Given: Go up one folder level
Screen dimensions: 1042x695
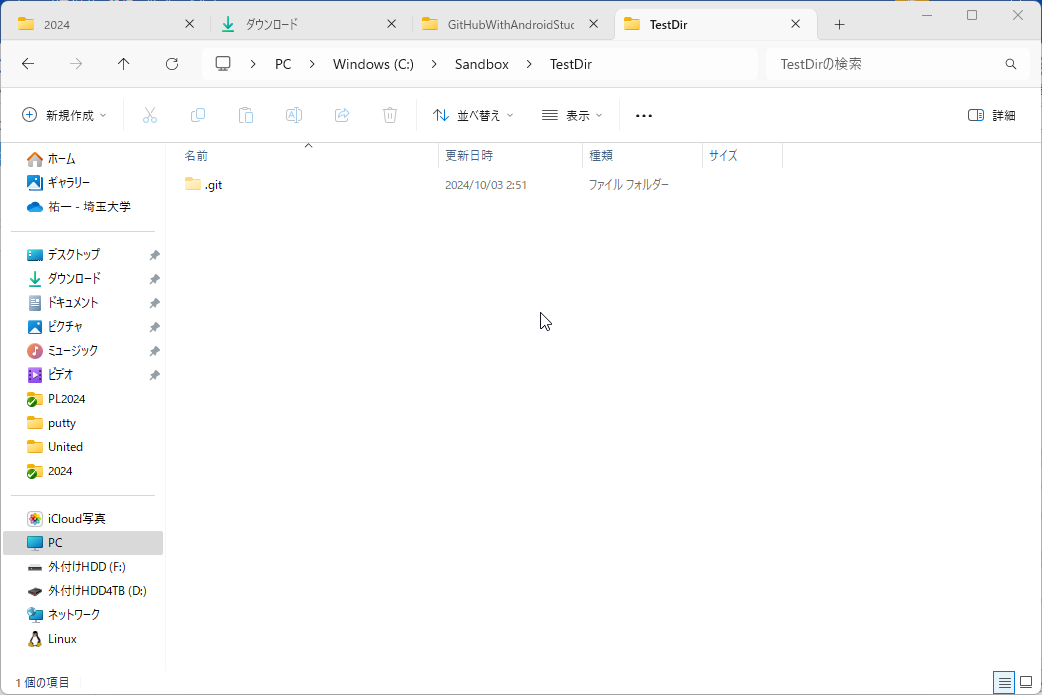Looking at the screenshot, I should point(124,64).
